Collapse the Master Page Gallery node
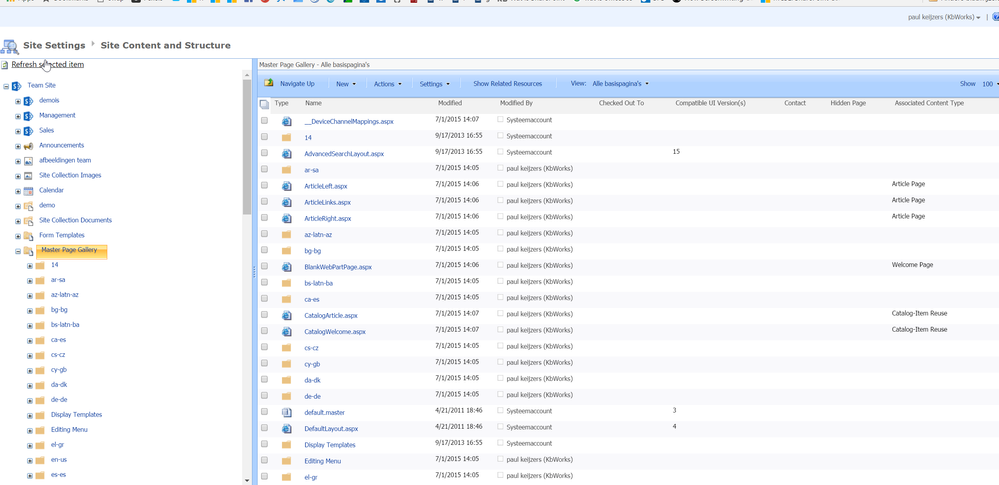The width and height of the screenshot is (999, 485). click(18, 251)
